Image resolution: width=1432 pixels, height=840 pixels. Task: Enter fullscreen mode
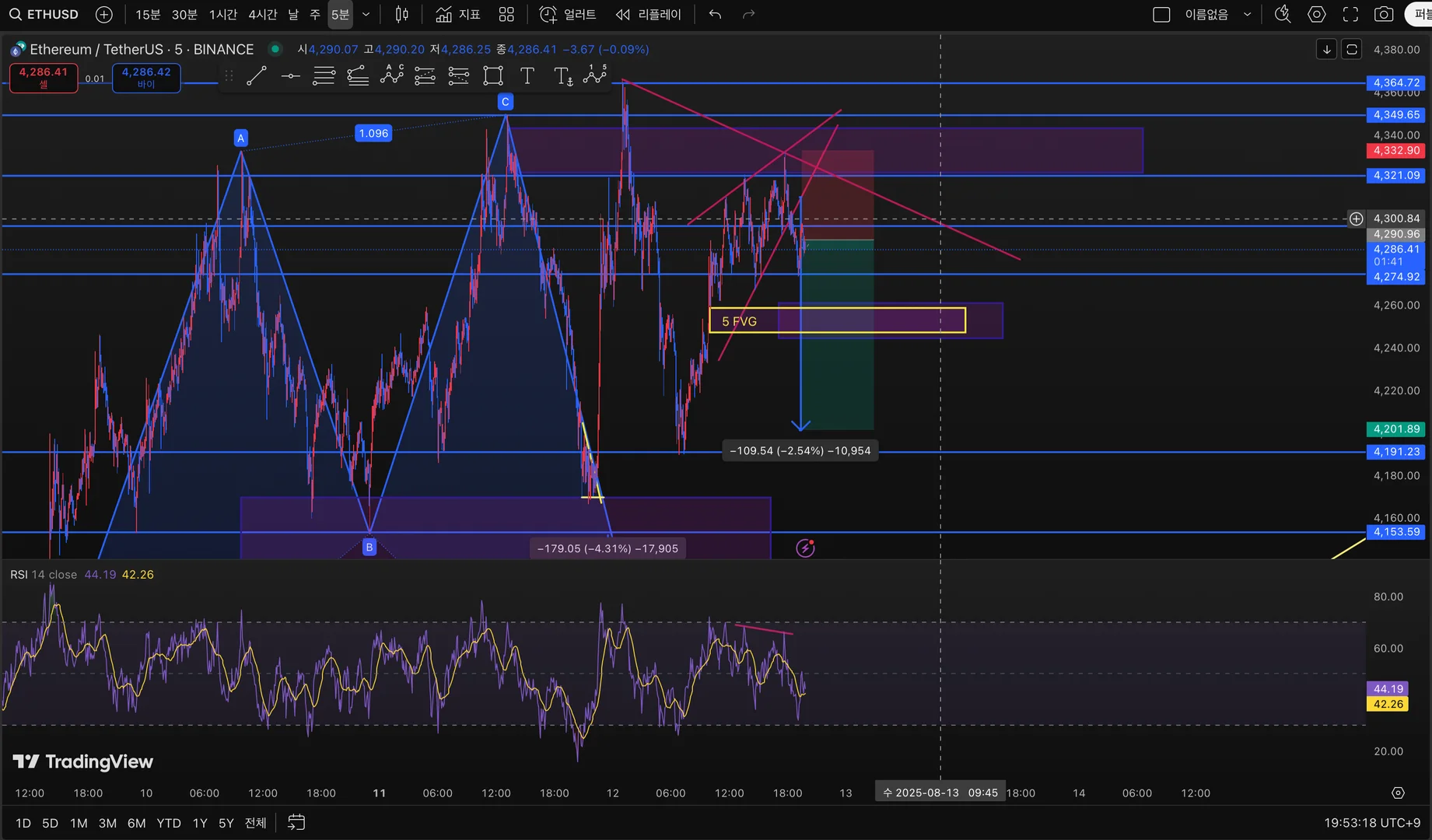point(1350,14)
